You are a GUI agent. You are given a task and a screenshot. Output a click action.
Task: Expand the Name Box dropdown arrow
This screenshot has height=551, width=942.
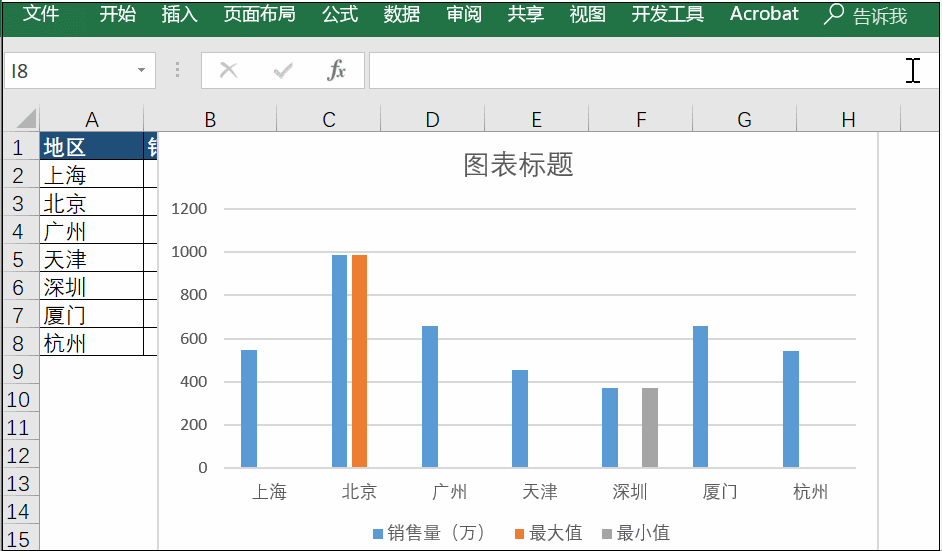pos(141,70)
